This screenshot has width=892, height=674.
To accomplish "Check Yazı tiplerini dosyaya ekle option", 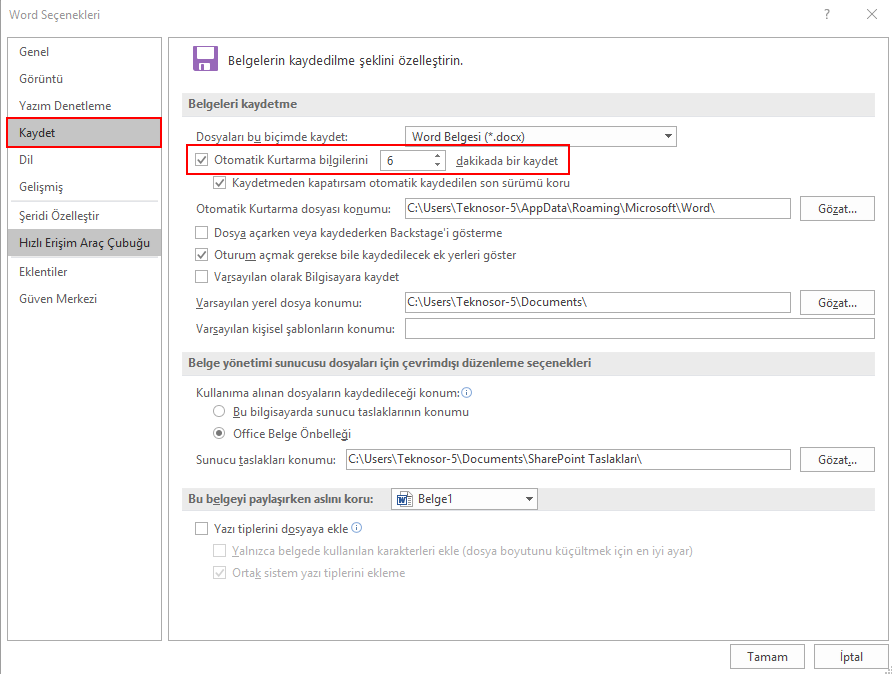I will pyautogui.click(x=203, y=529).
